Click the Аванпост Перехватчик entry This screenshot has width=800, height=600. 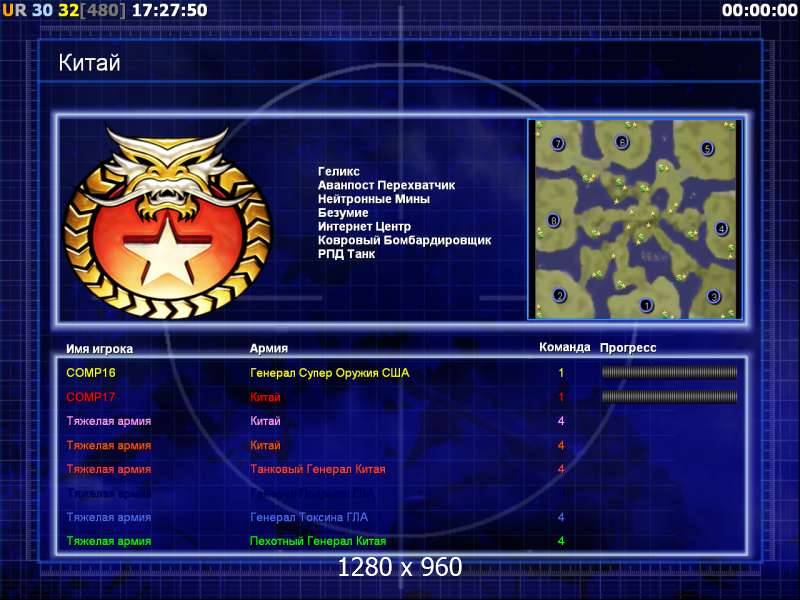point(386,185)
